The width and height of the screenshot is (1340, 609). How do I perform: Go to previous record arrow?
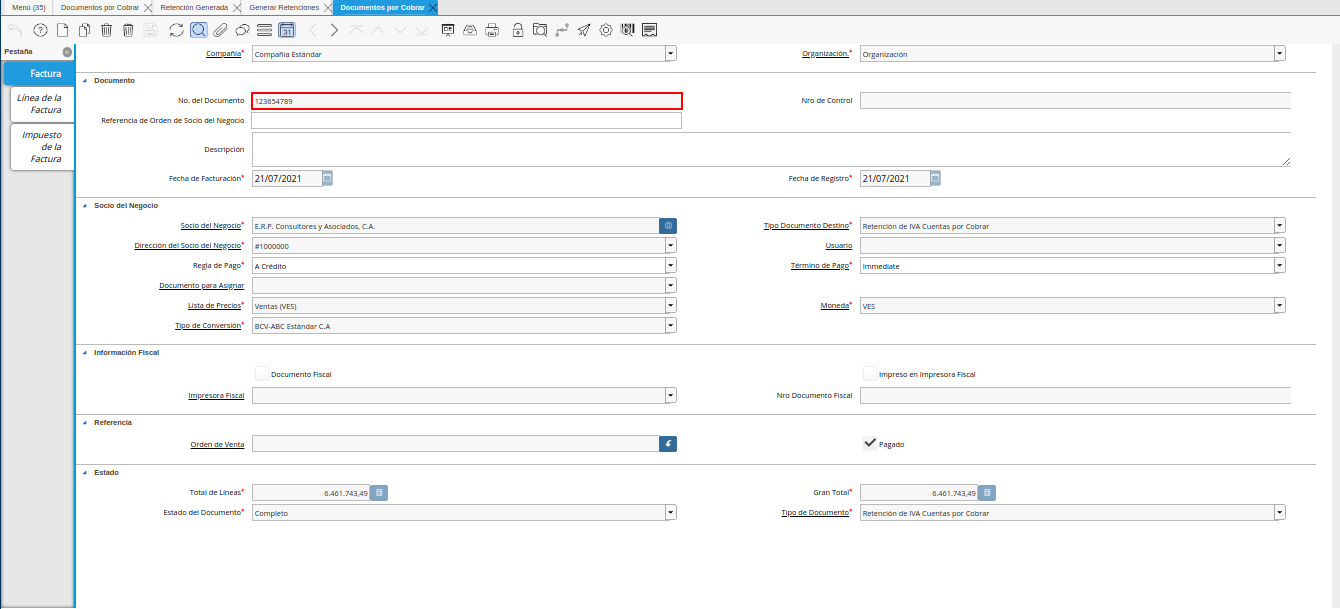(x=312, y=30)
